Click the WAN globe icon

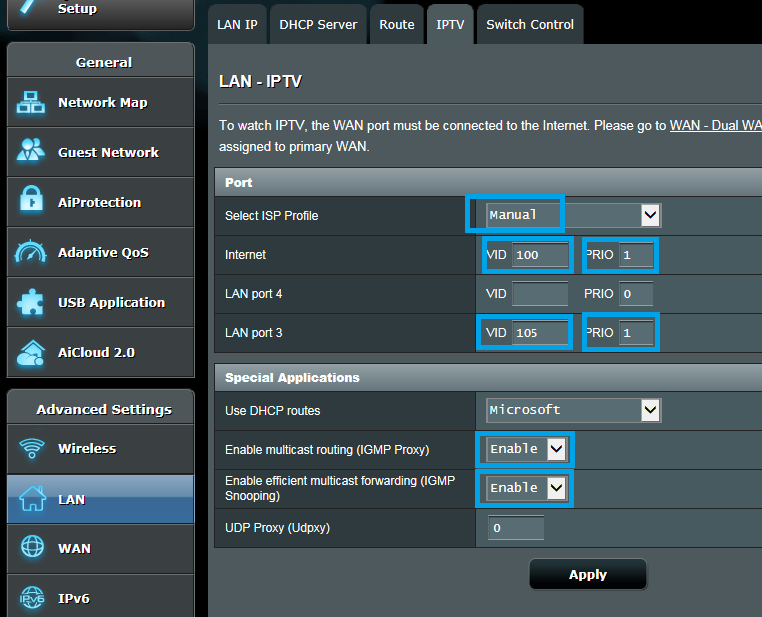33,547
